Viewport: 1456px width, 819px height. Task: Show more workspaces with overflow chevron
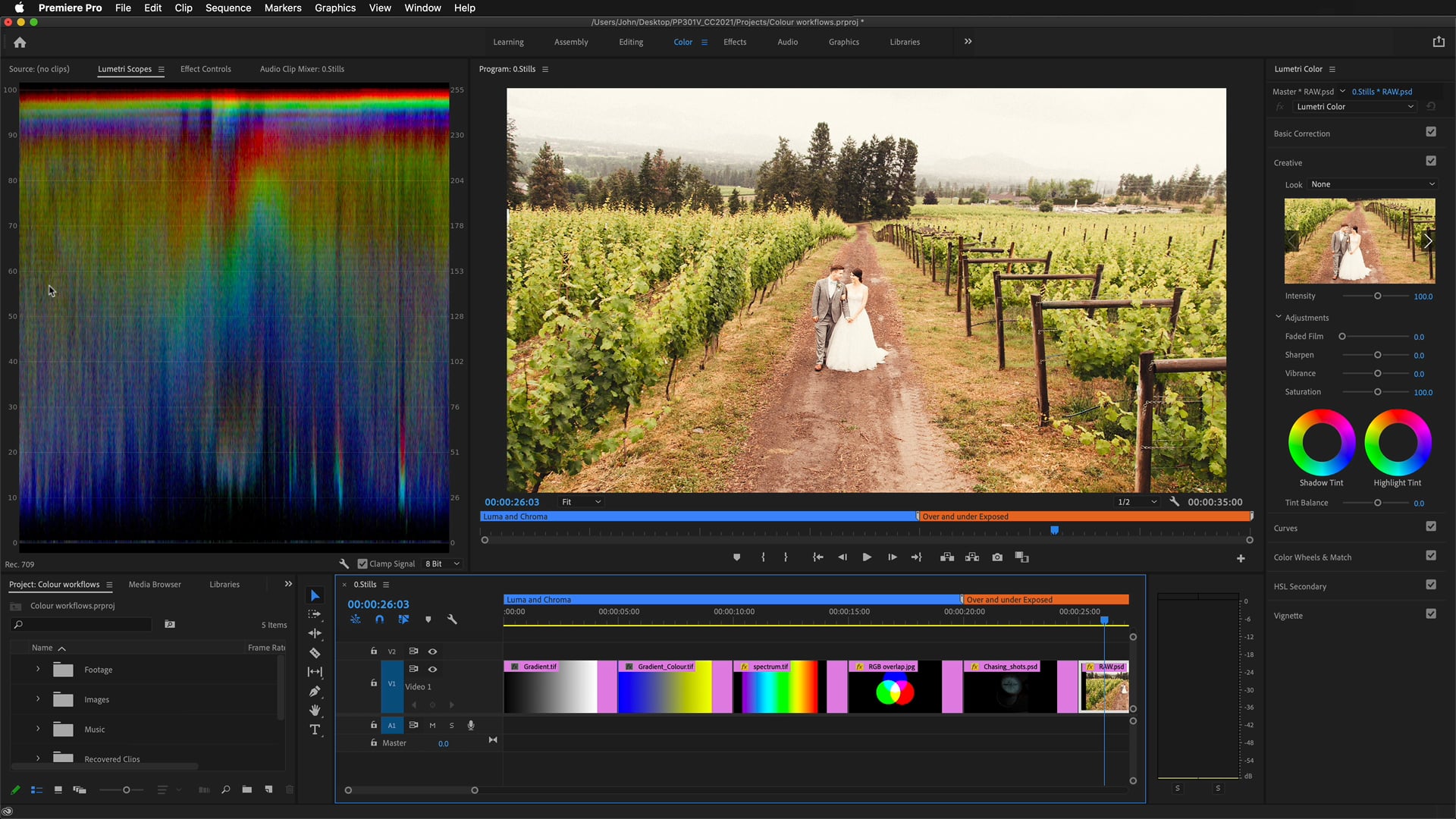(968, 42)
